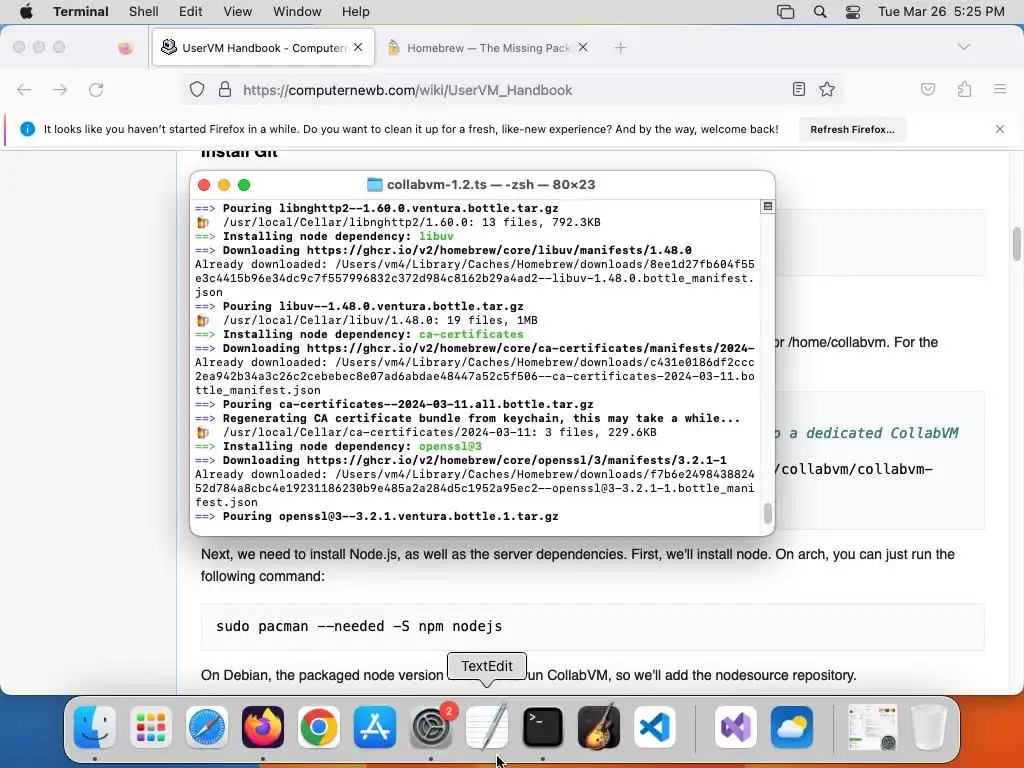The width and height of the screenshot is (1024, 768).
Task: Open Stage Manager window icon in menu bar
Action: click(x=786, y=12)
